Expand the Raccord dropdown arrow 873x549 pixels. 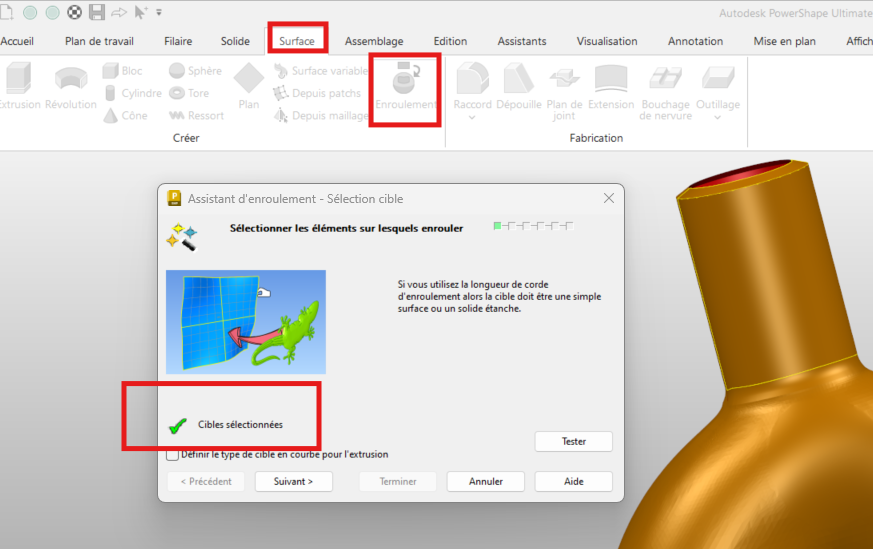472,117
